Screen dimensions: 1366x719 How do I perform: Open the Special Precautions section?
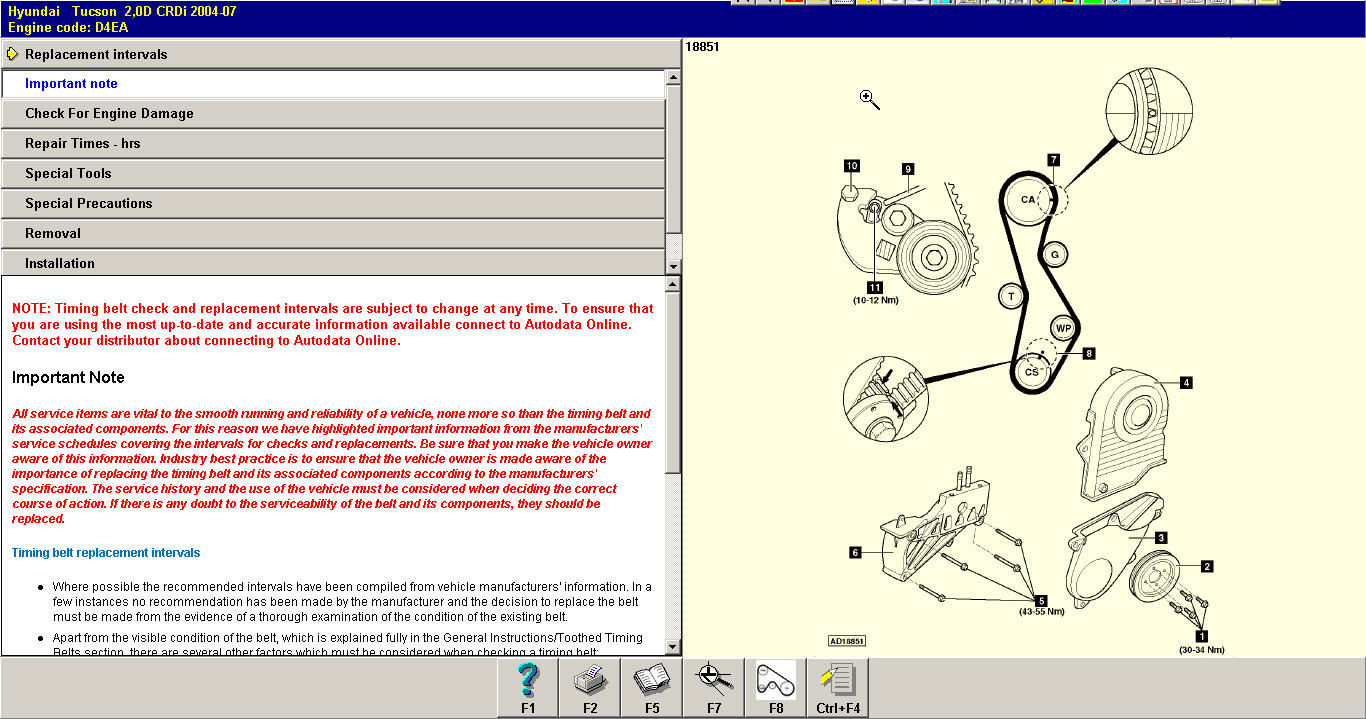coord(333,204)
